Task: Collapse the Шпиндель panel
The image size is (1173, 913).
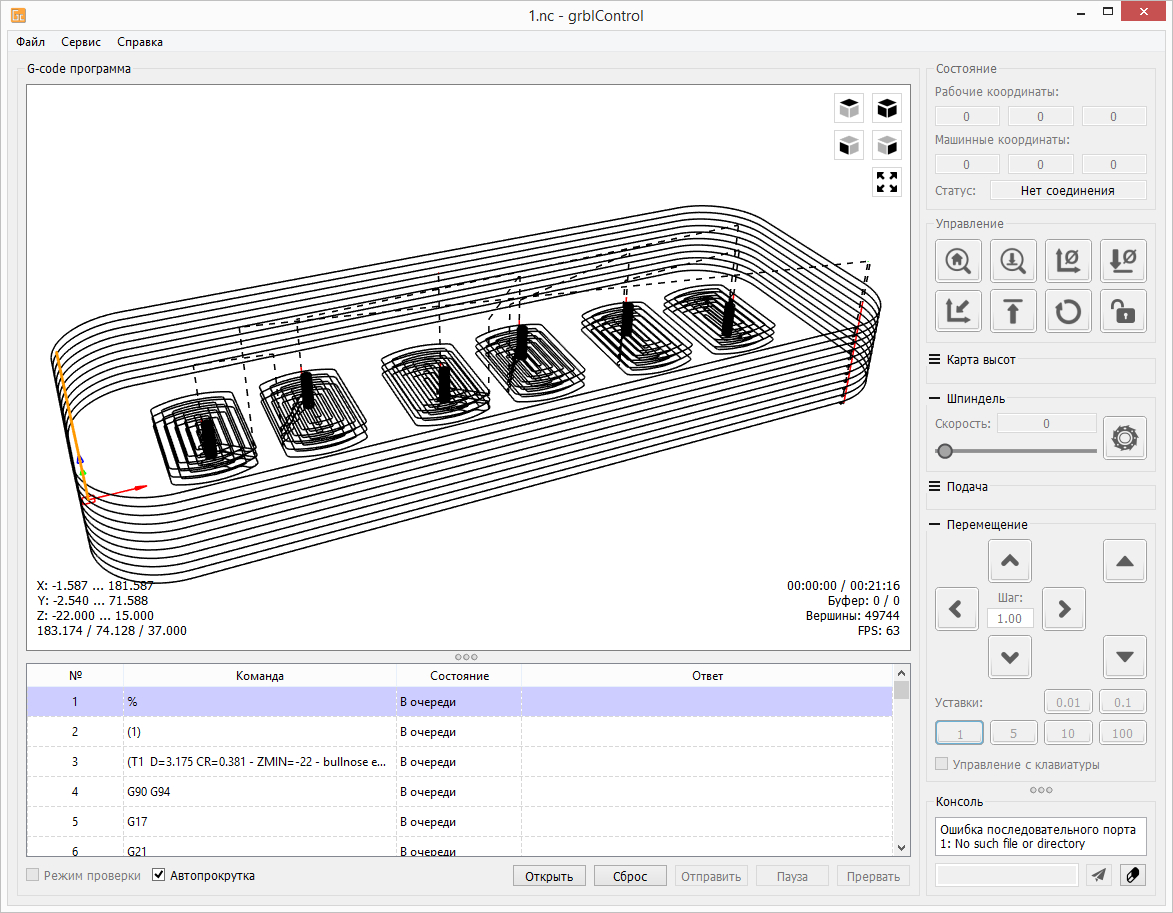Action: [x=935, y=398]
